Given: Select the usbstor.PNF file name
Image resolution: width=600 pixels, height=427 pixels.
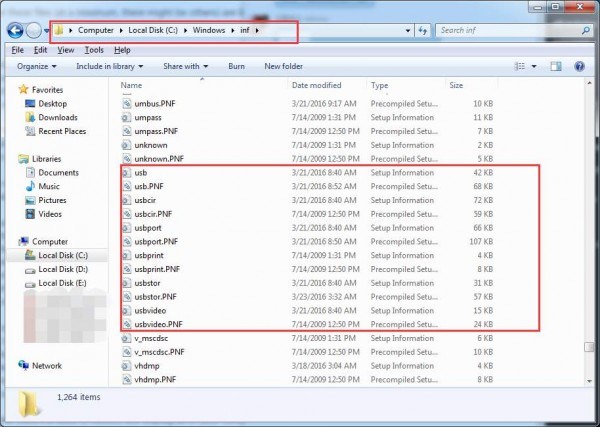Looking at the screenshot, I should 155,297.
